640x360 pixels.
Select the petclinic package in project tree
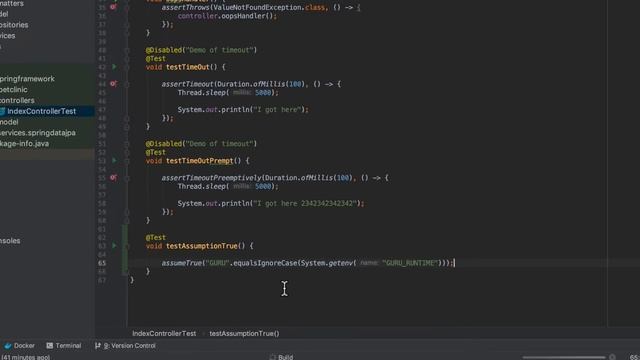click(14, 89)
